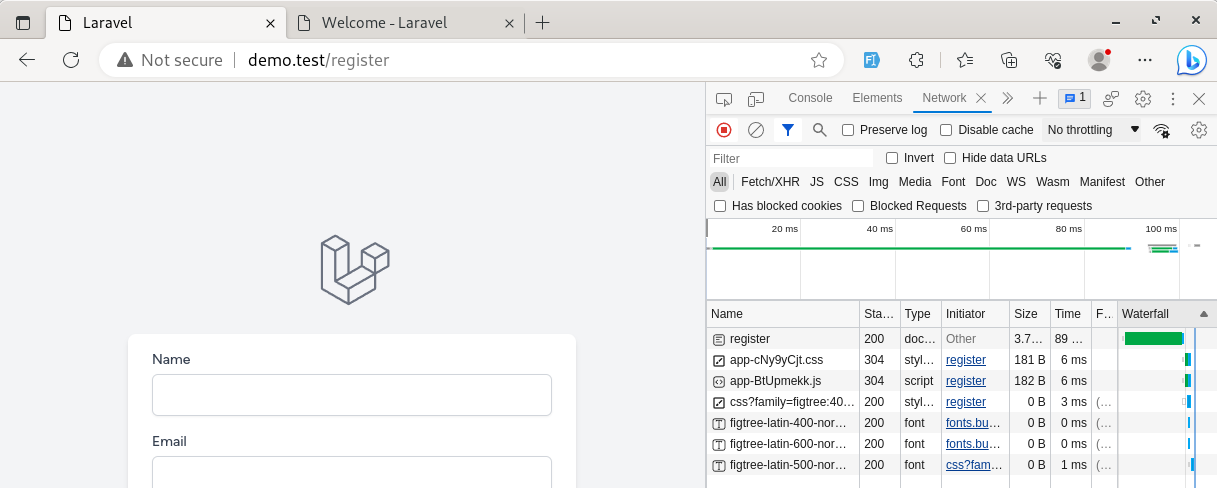1217x488 pixels.
Task: Show more DevTools tabs chevron
Action: [1008, 98]
